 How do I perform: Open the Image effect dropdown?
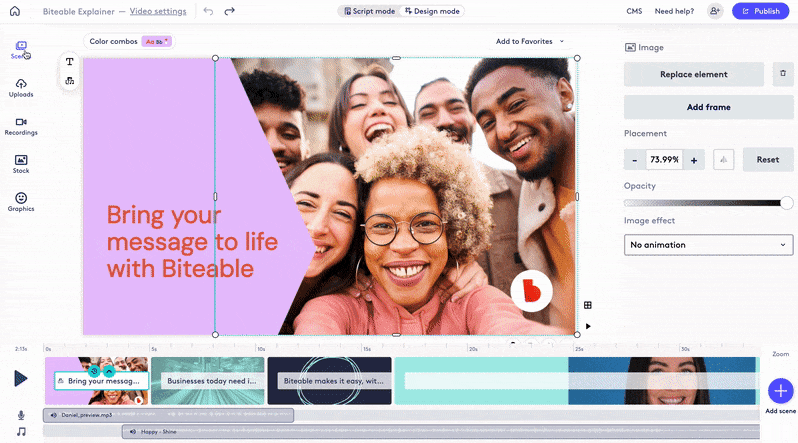[x=708, y=244]
